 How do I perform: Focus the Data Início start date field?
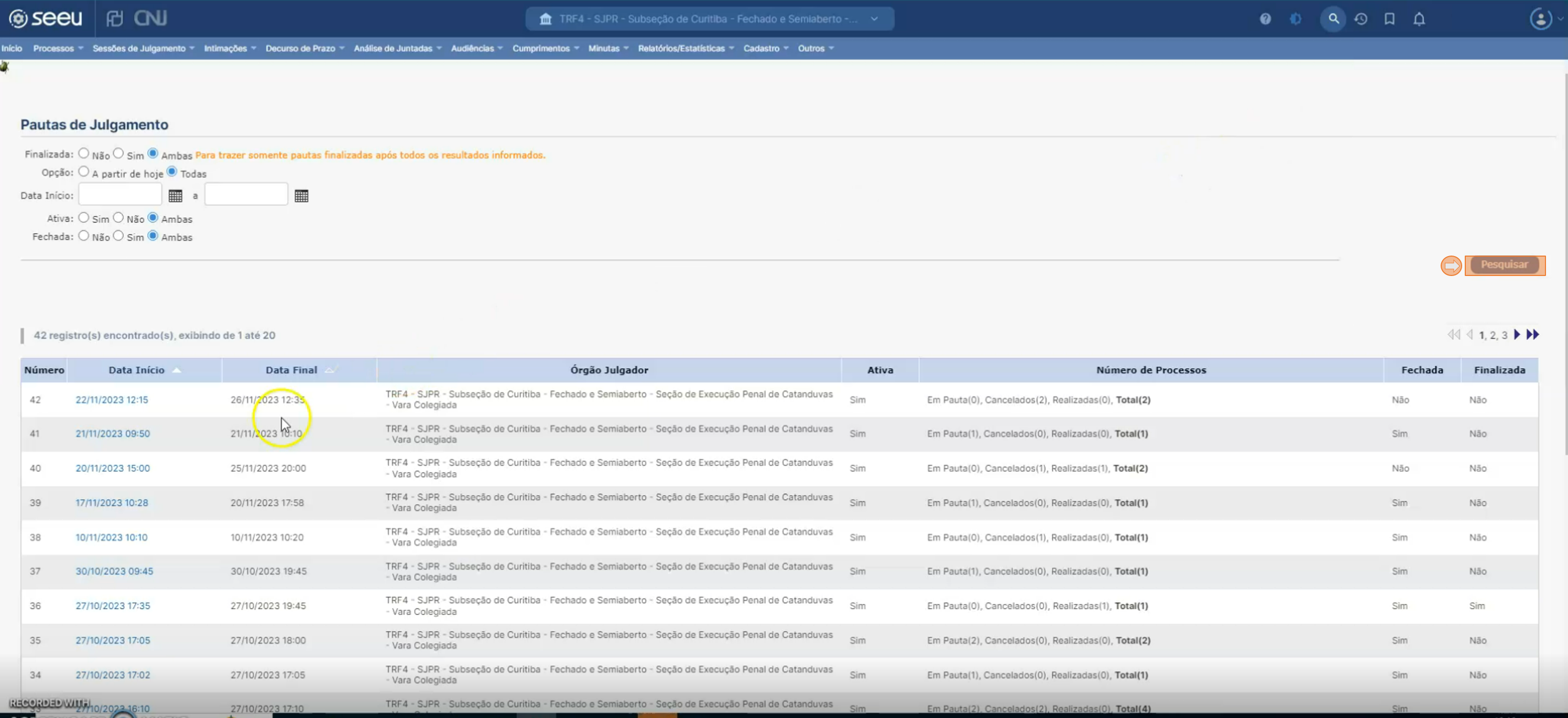[x=120, y=194]
